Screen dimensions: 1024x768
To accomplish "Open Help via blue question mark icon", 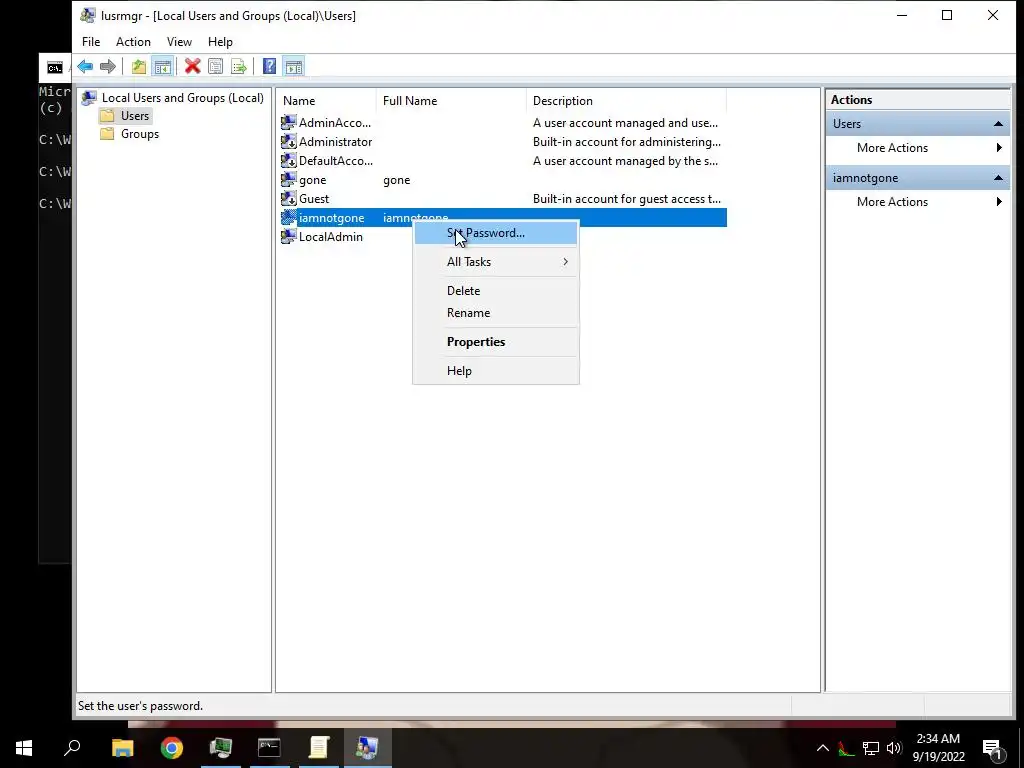I will tap(269, 66).
